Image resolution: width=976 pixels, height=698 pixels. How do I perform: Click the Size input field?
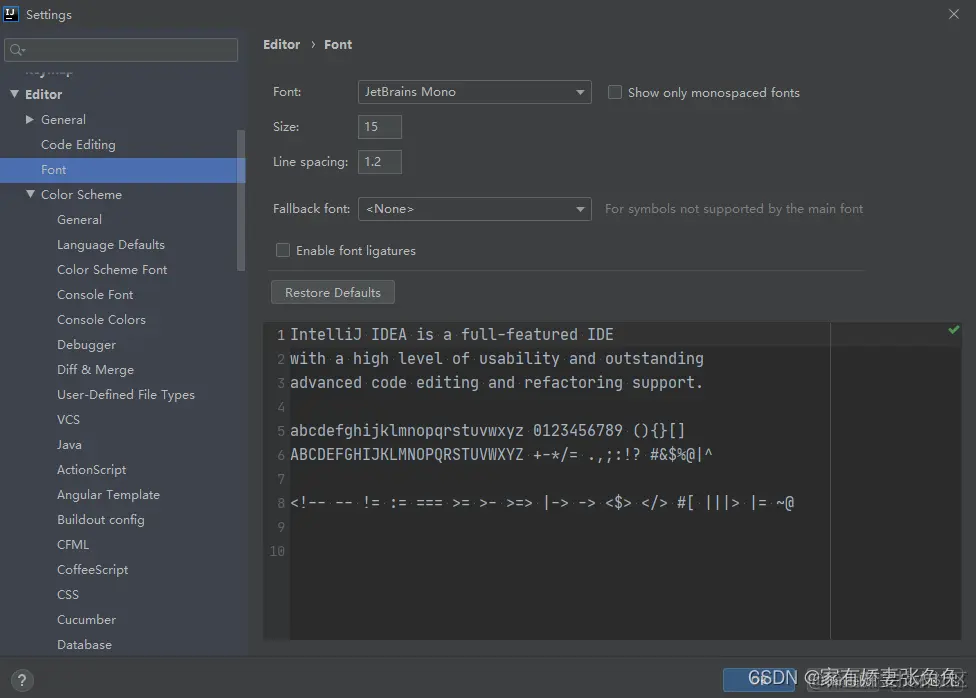(x=380, y=127)
